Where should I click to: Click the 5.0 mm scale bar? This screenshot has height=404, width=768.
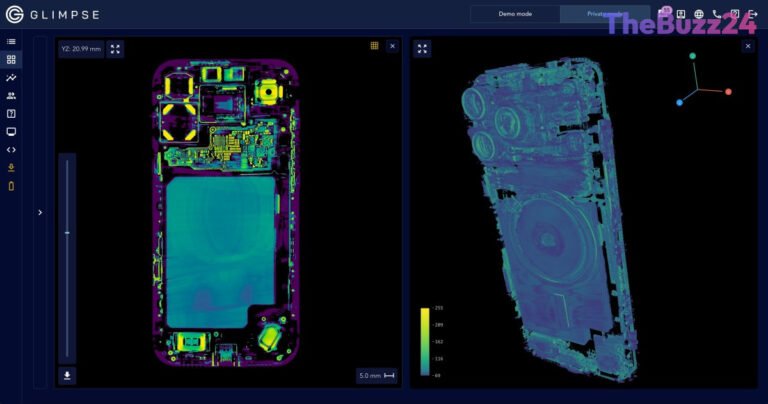377,376
